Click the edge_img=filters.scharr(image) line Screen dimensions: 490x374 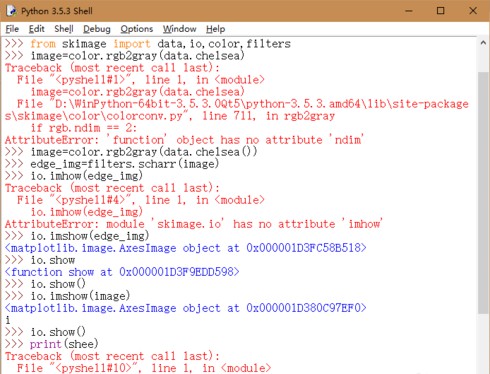(112, 164)
